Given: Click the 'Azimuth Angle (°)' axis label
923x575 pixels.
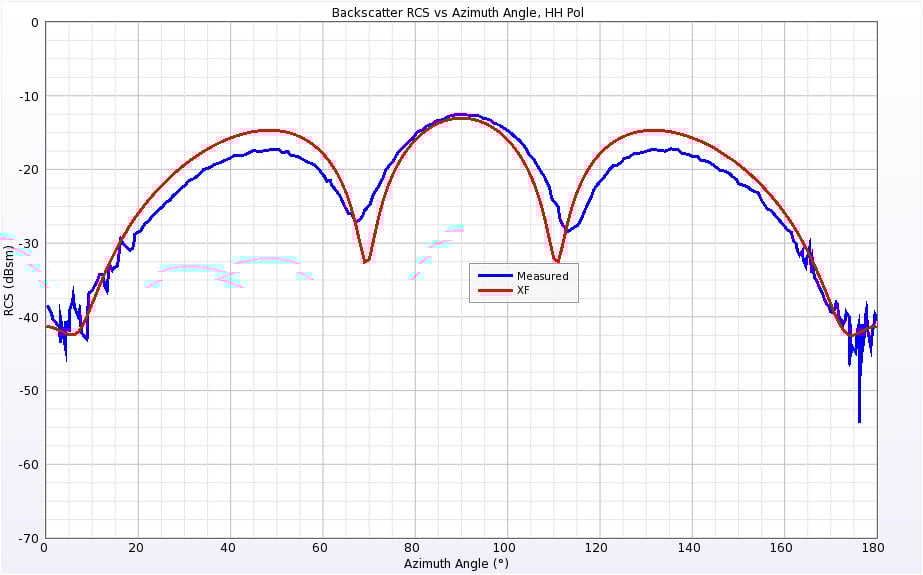Looking at the screenshot, I should click(x=456, y=563).
